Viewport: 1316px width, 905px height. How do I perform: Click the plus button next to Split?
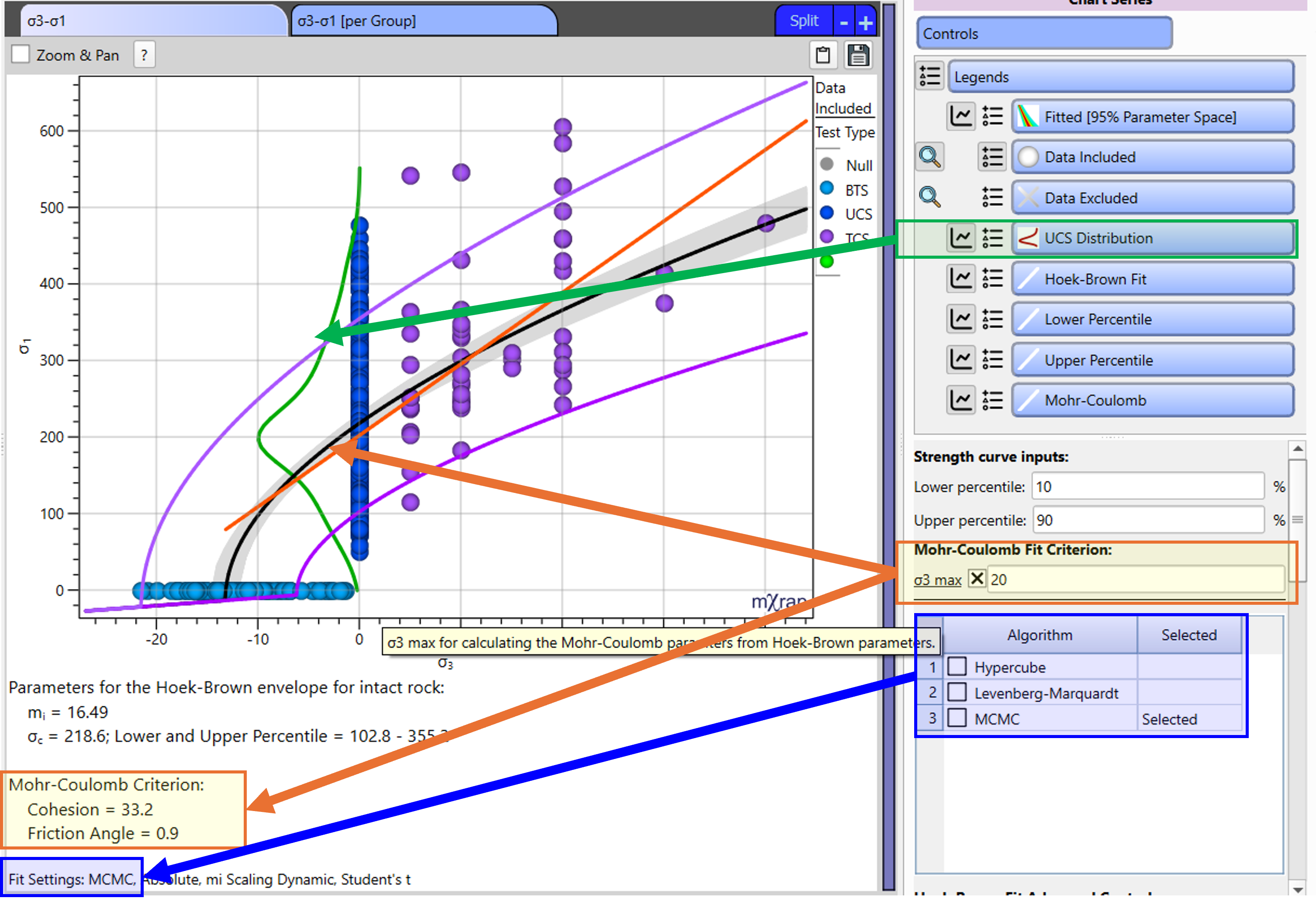pyautogui.click(x=865, y=22)
